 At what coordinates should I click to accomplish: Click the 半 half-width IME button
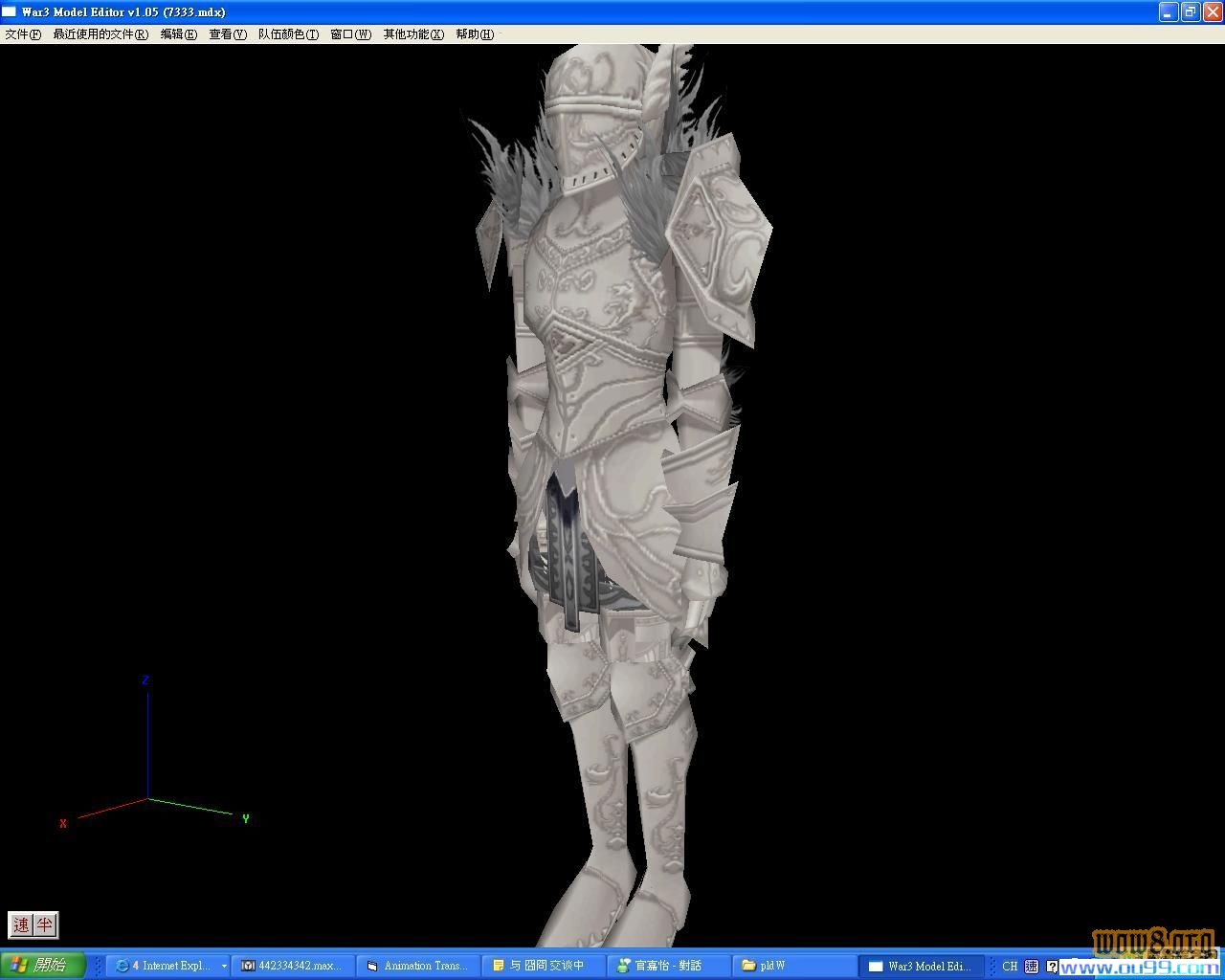click(x=45, y=924)
